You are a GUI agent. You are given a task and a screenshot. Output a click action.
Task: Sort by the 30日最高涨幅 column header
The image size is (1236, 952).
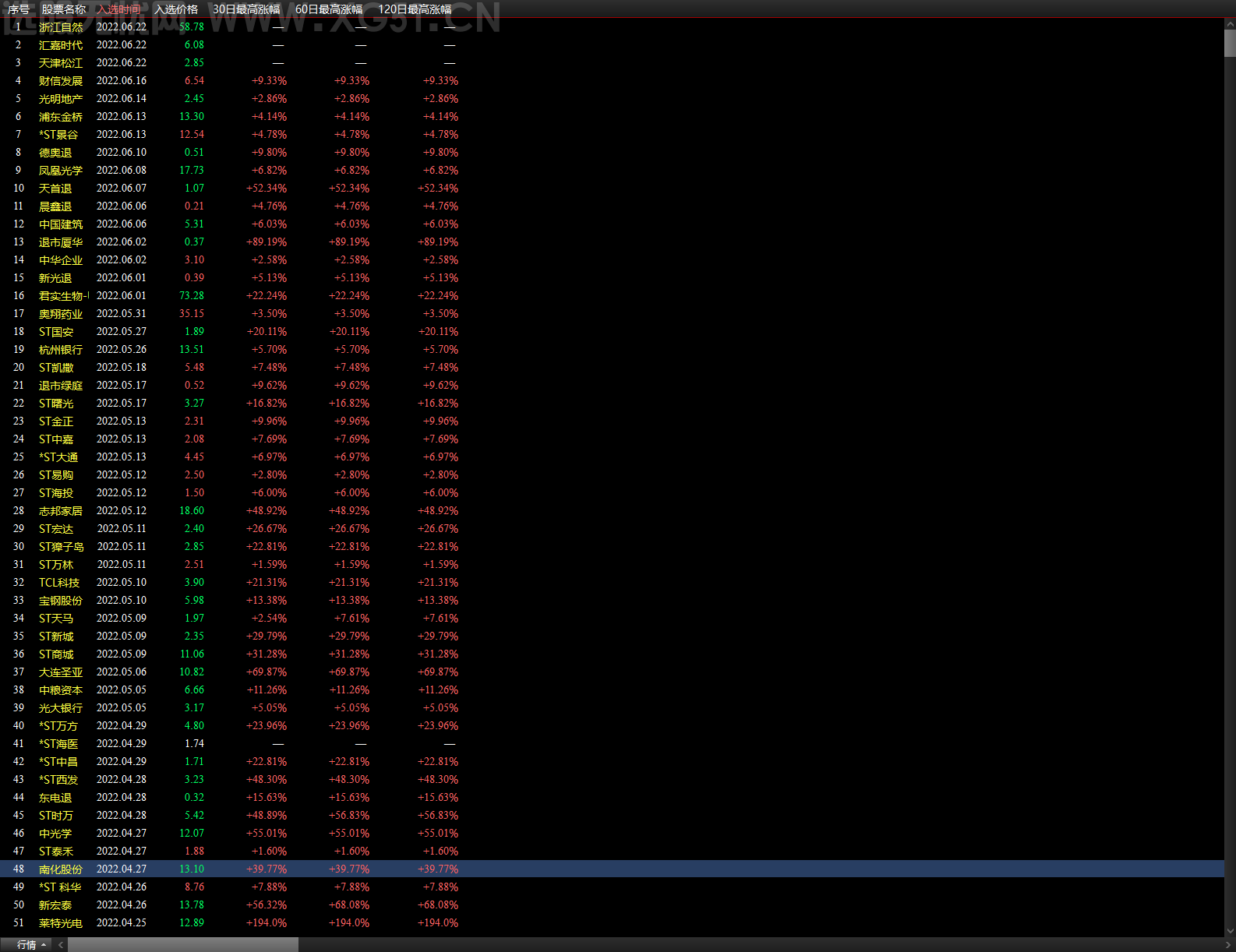click(x=246, y=9)
